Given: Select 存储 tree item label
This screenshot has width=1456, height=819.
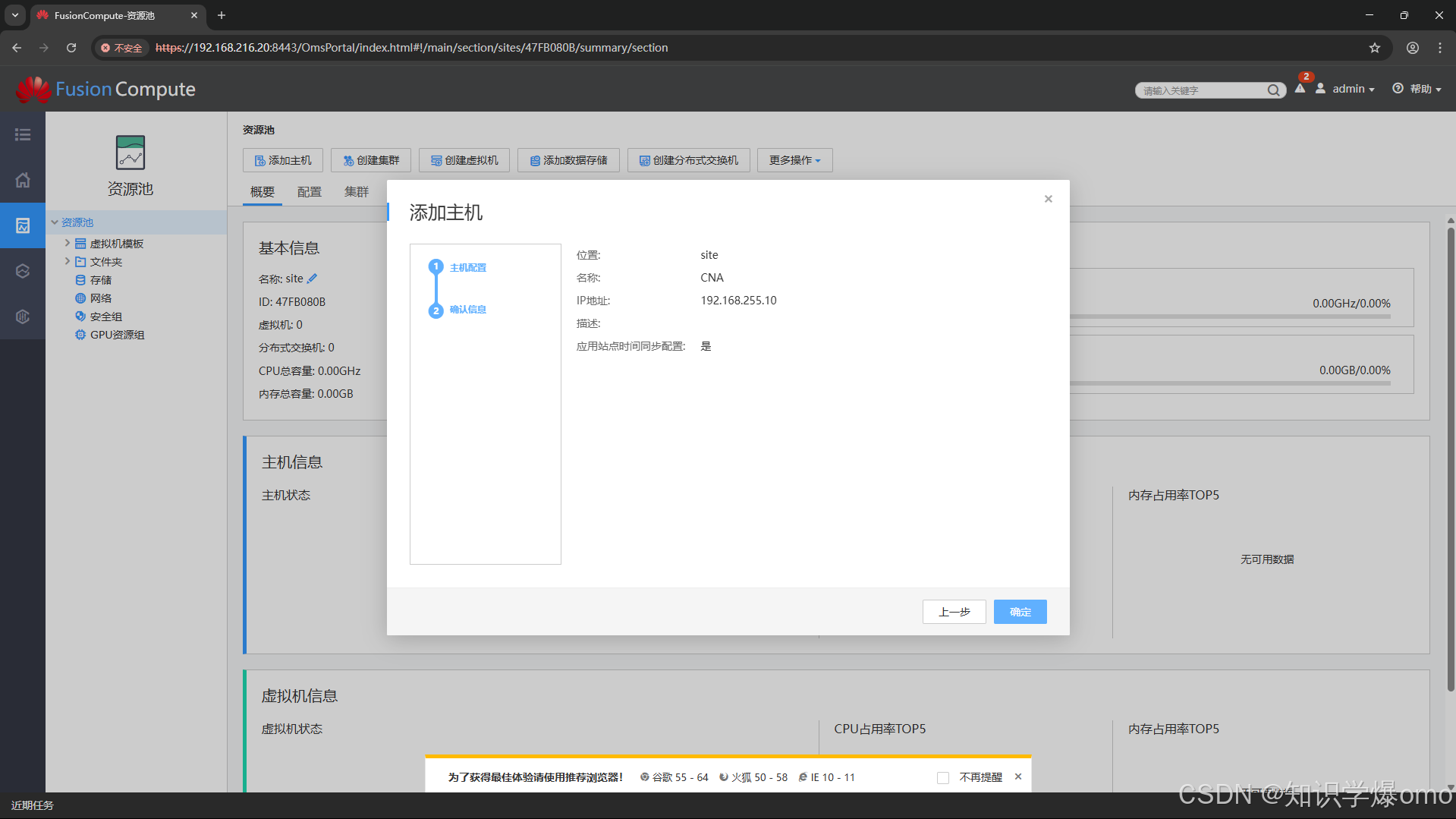Looking at the screenshot, I should click(101, 280).
